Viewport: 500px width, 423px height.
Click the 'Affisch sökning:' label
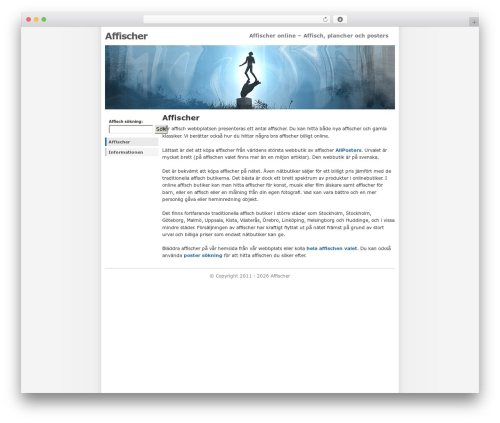click(x=126, y=121)
